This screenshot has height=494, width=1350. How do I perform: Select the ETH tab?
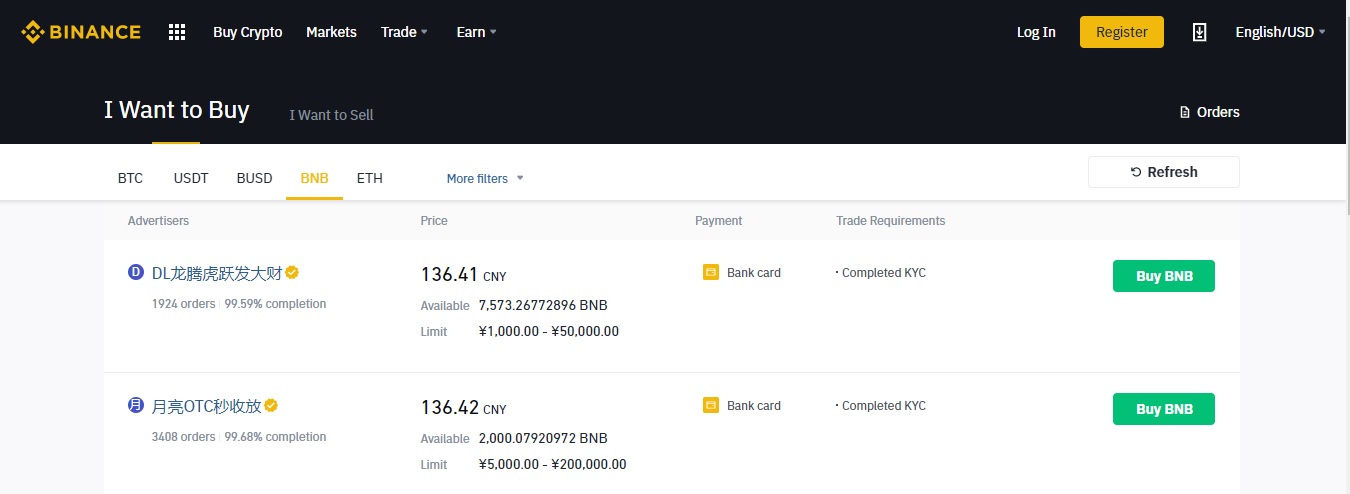[x=370, y=178]
